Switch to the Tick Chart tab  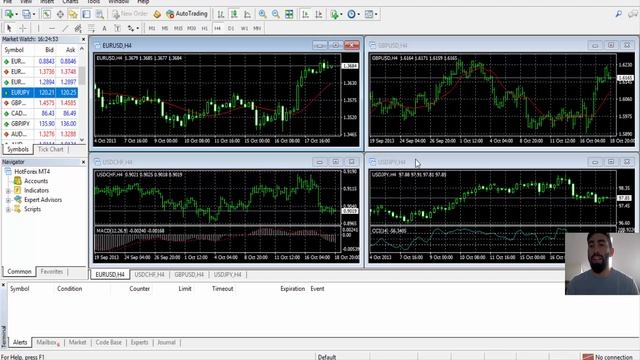(x=51, y=149)
